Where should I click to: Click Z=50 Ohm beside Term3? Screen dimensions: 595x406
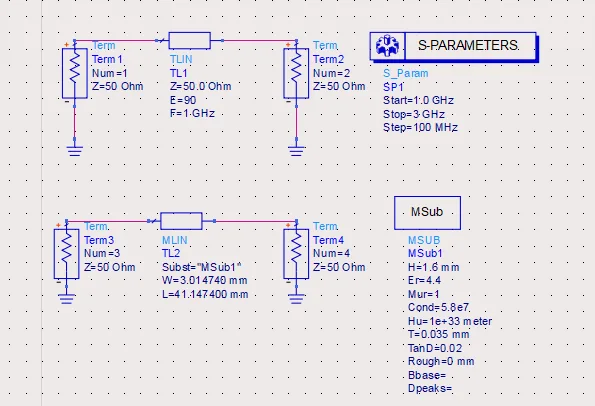[109, 267]
